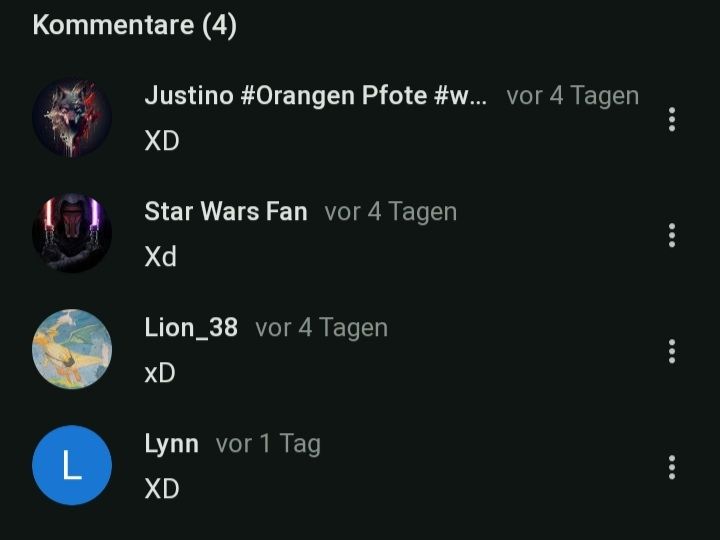Tap Lynn's XD comment text
This screenshot has width=720, height=540.
[162, 489]
